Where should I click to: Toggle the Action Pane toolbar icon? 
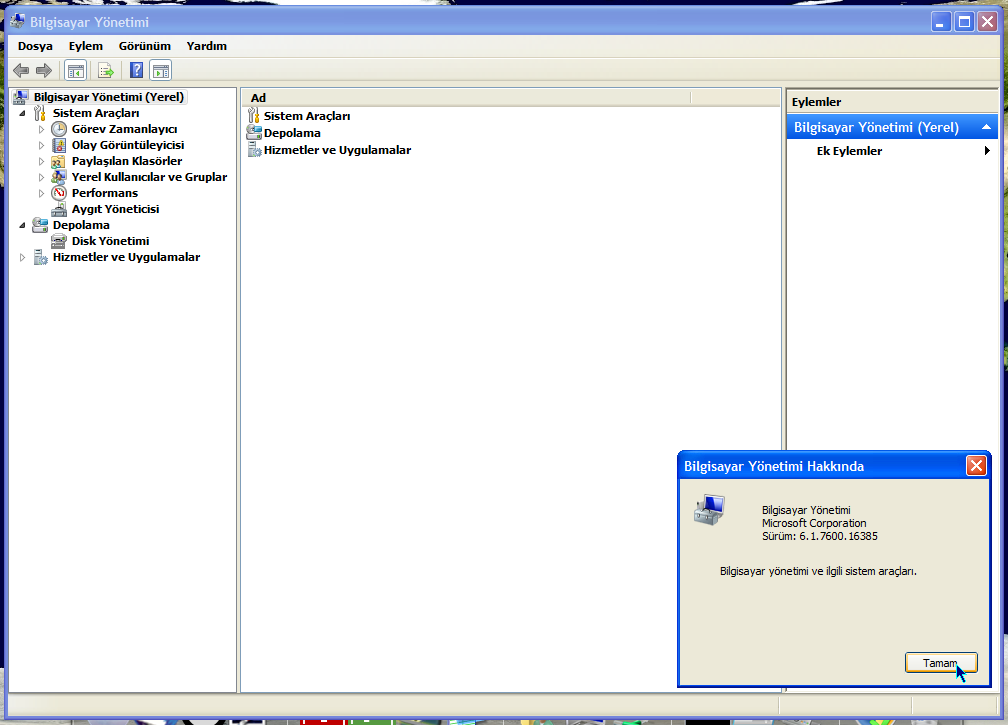(x=161, y=70)
